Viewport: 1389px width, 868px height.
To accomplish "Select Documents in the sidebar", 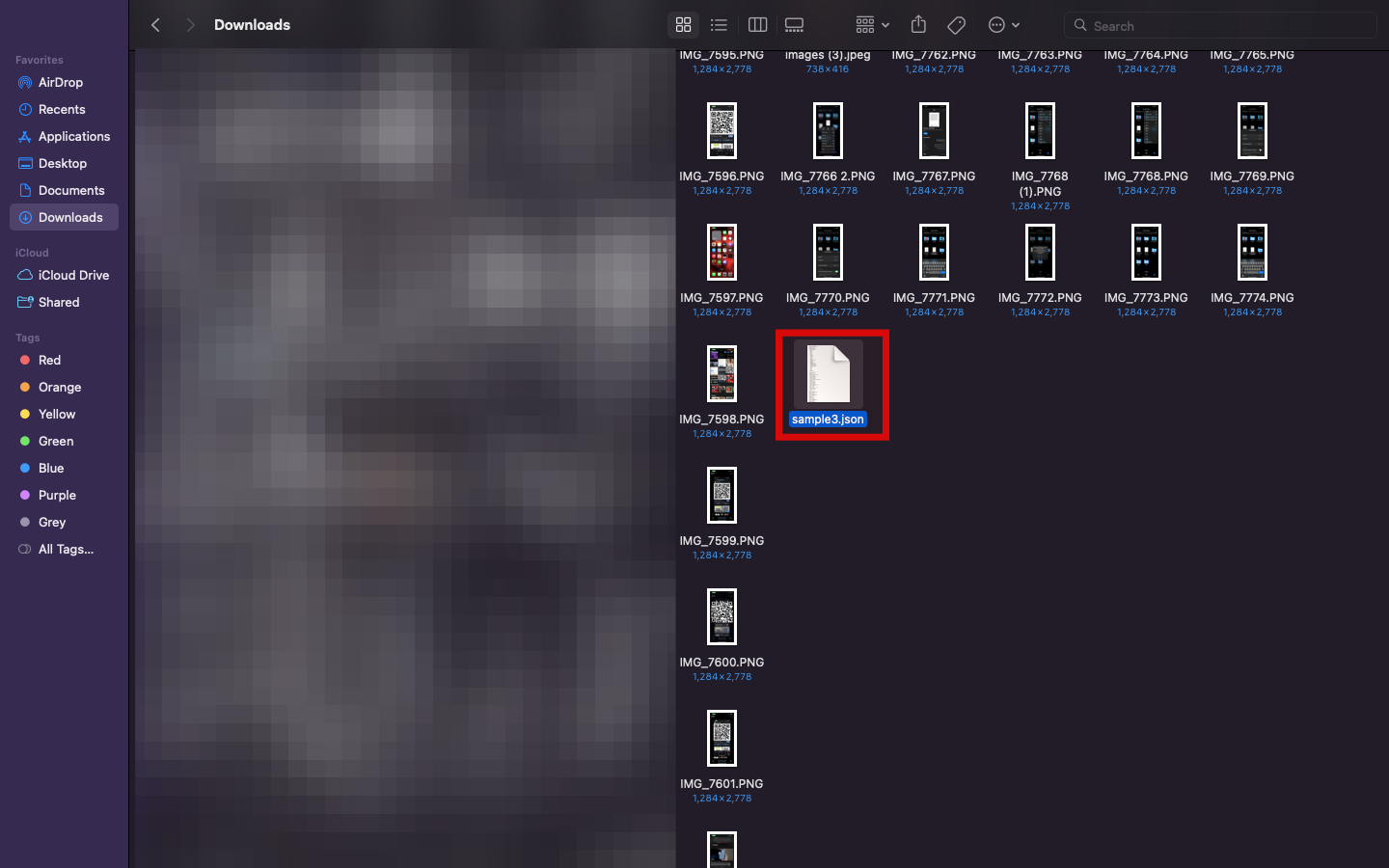I will [x=70, y=191].
